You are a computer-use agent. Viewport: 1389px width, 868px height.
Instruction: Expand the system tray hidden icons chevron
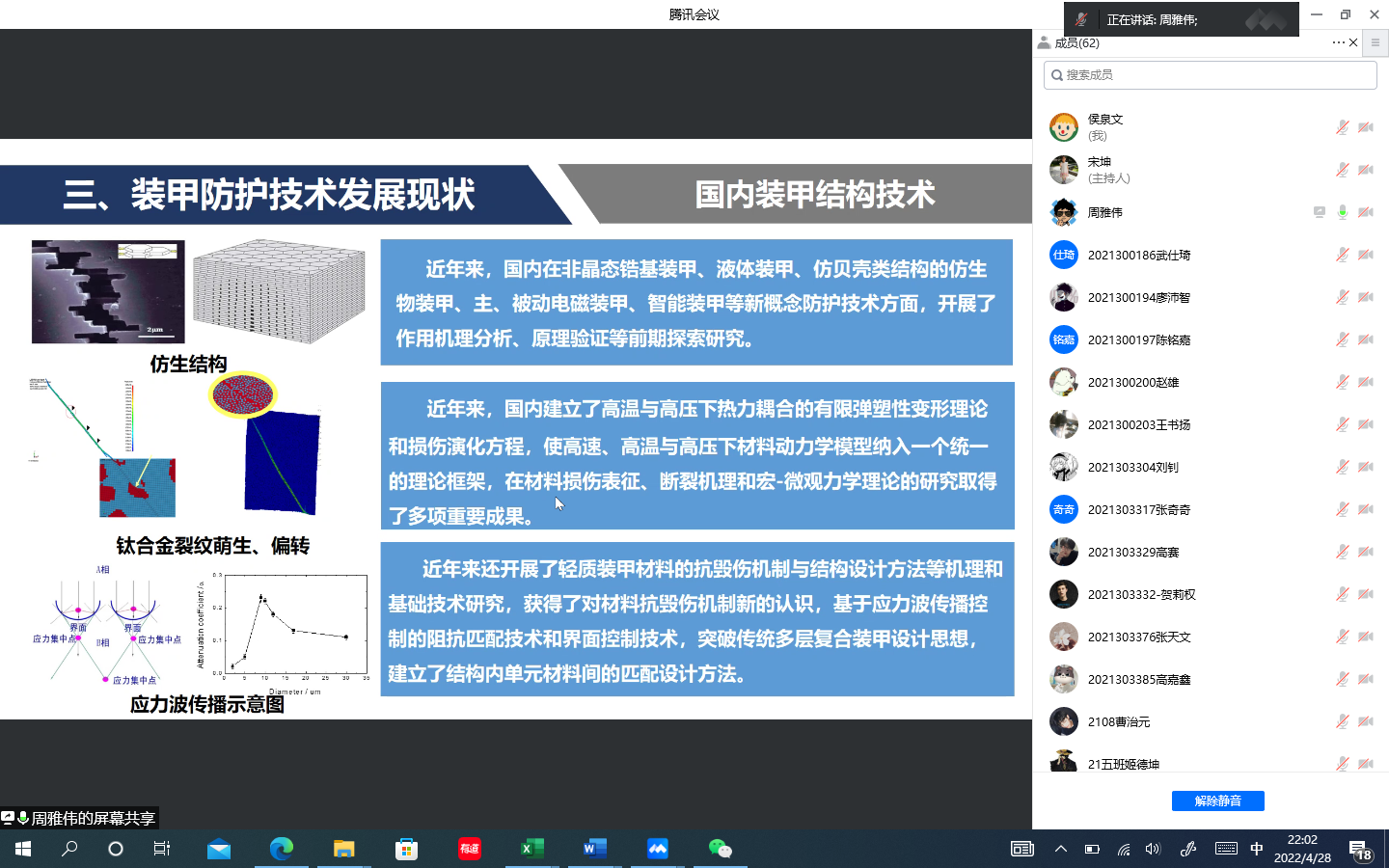click(x=1061, y=849)
